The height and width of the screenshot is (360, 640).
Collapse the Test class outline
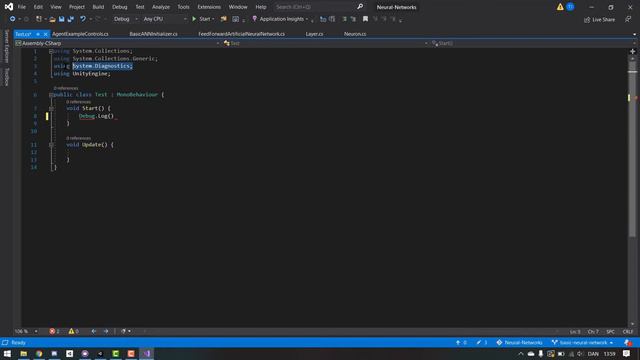[51, 95]
